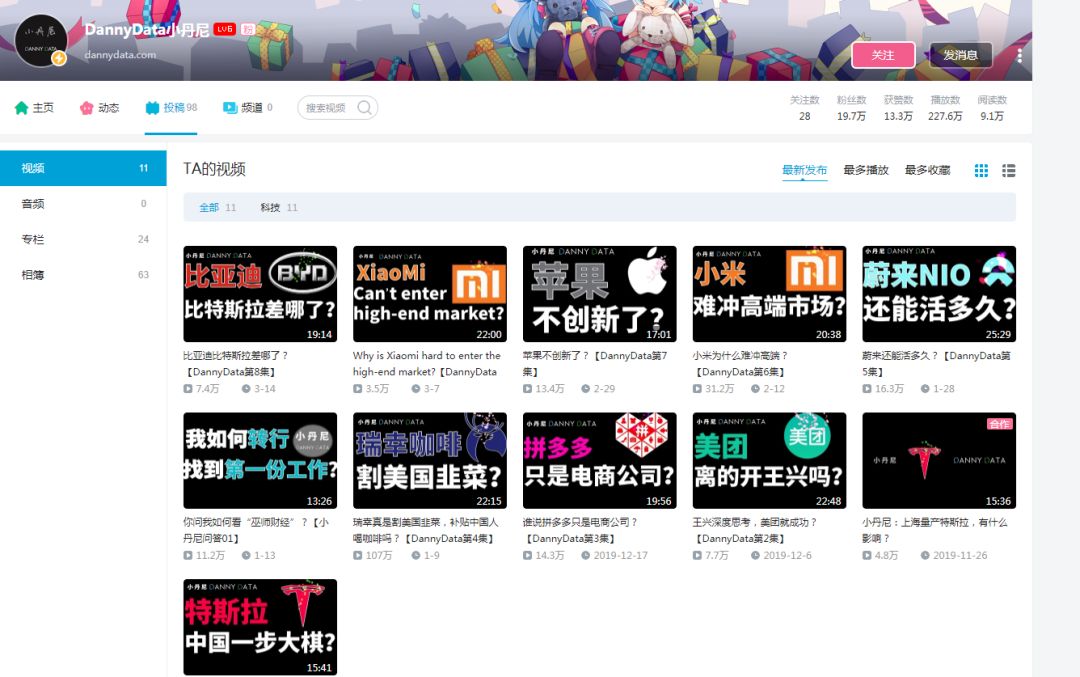Click the 发消息 message button
Image resolution: width=1080 pixels, height=677 pixels.
(x=961, y=55)
